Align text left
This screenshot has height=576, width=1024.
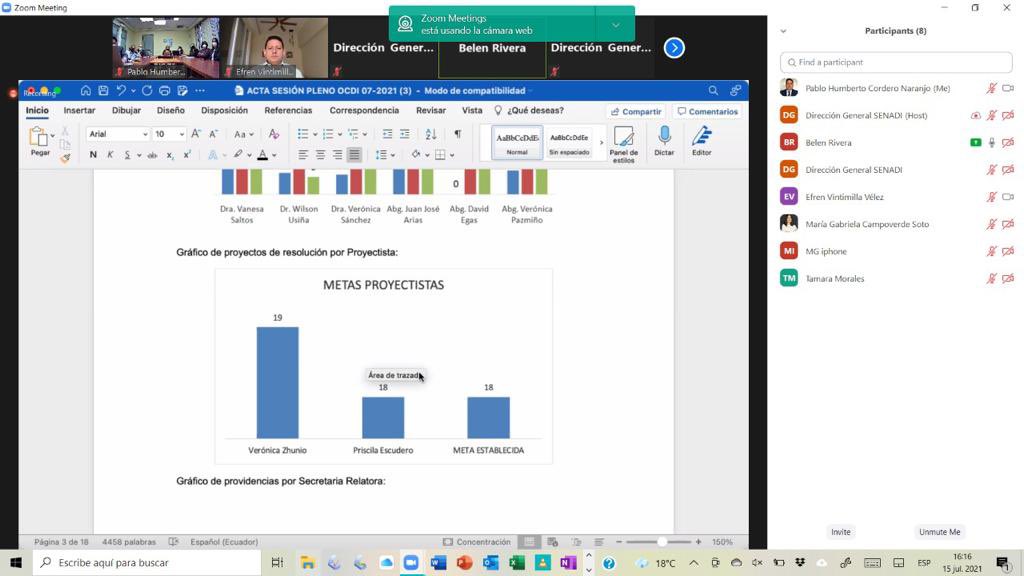(x=303, y=155)
